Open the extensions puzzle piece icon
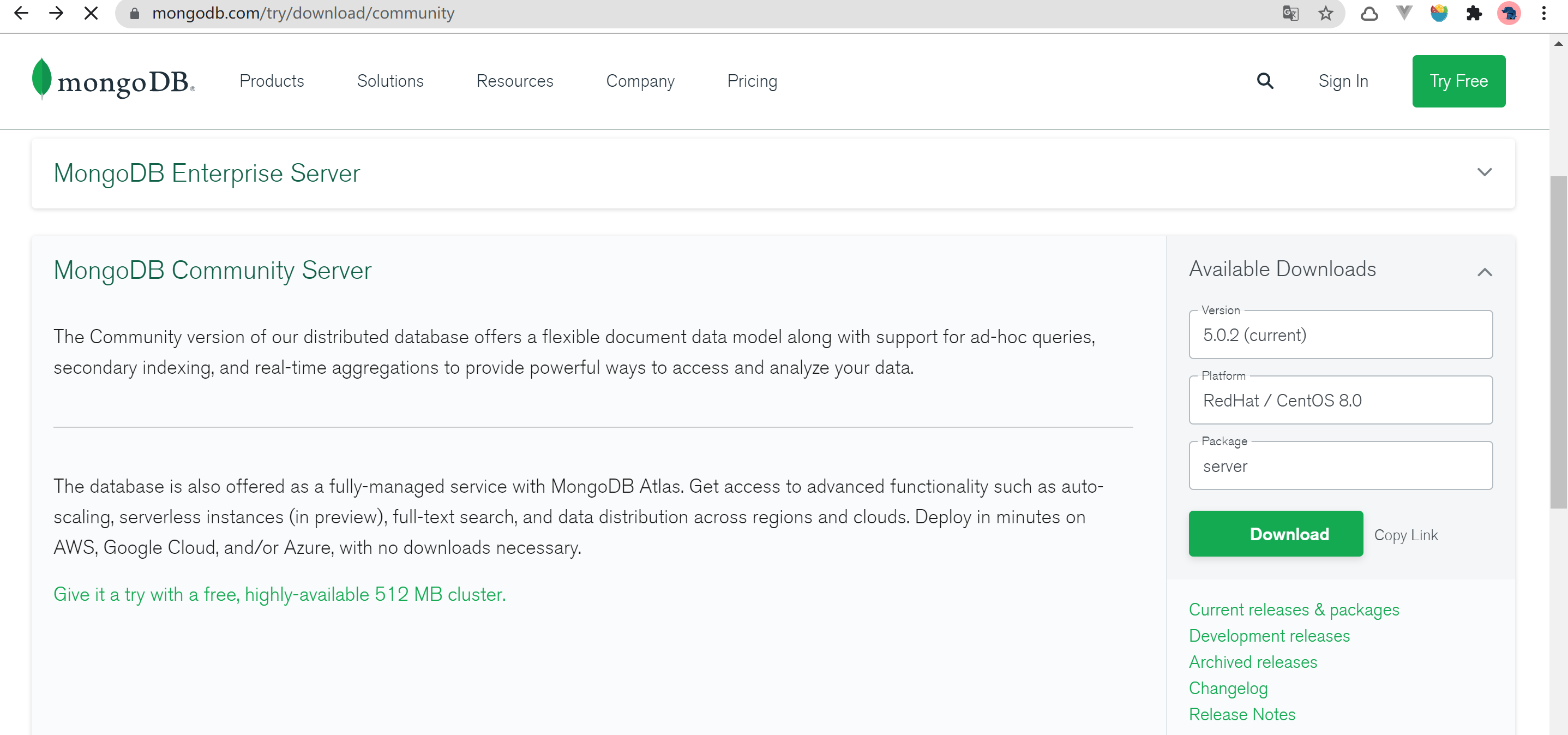The image size is (1568, 735). pyautogui.click(x=1474, y=14)
